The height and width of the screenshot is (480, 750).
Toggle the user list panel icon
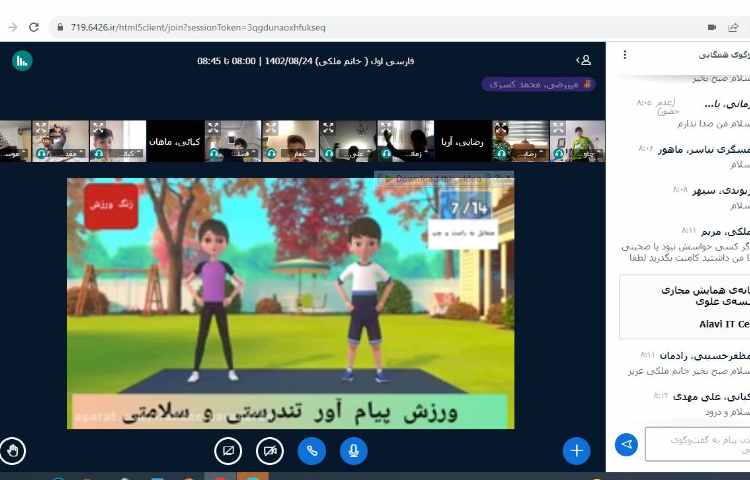click(584, 60)
